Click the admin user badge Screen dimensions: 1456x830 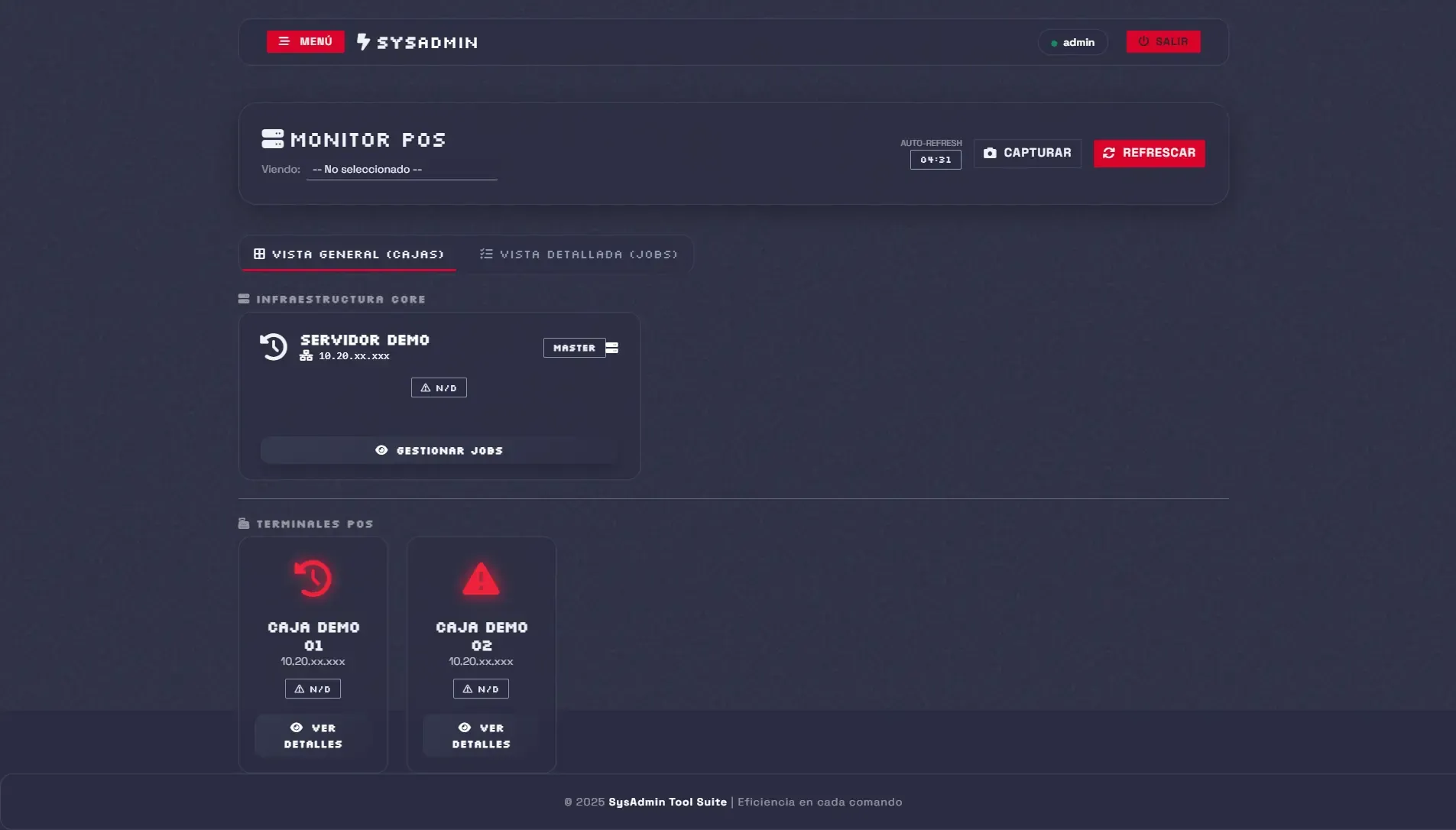(x=1072, y=42)
